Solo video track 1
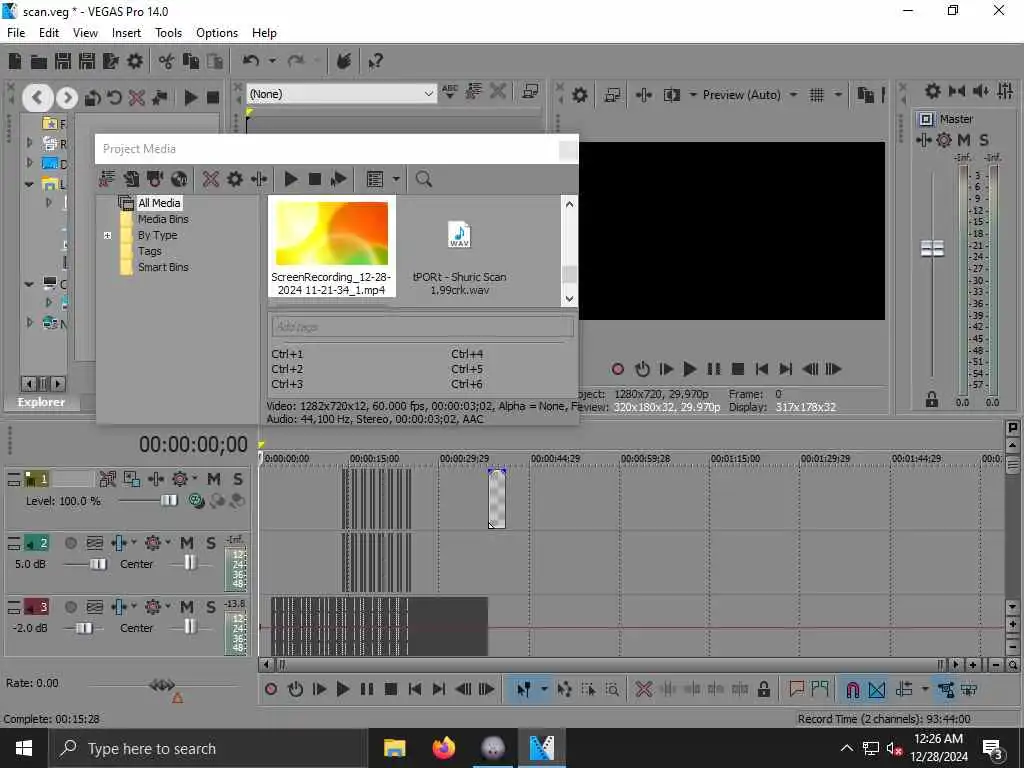1024x768 pixels. tap(238, 479)
